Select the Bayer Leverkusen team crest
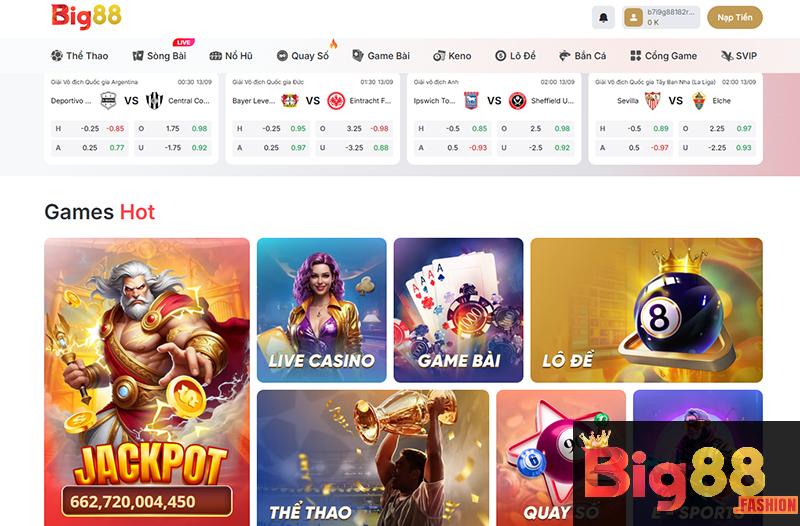 [289, 101]
